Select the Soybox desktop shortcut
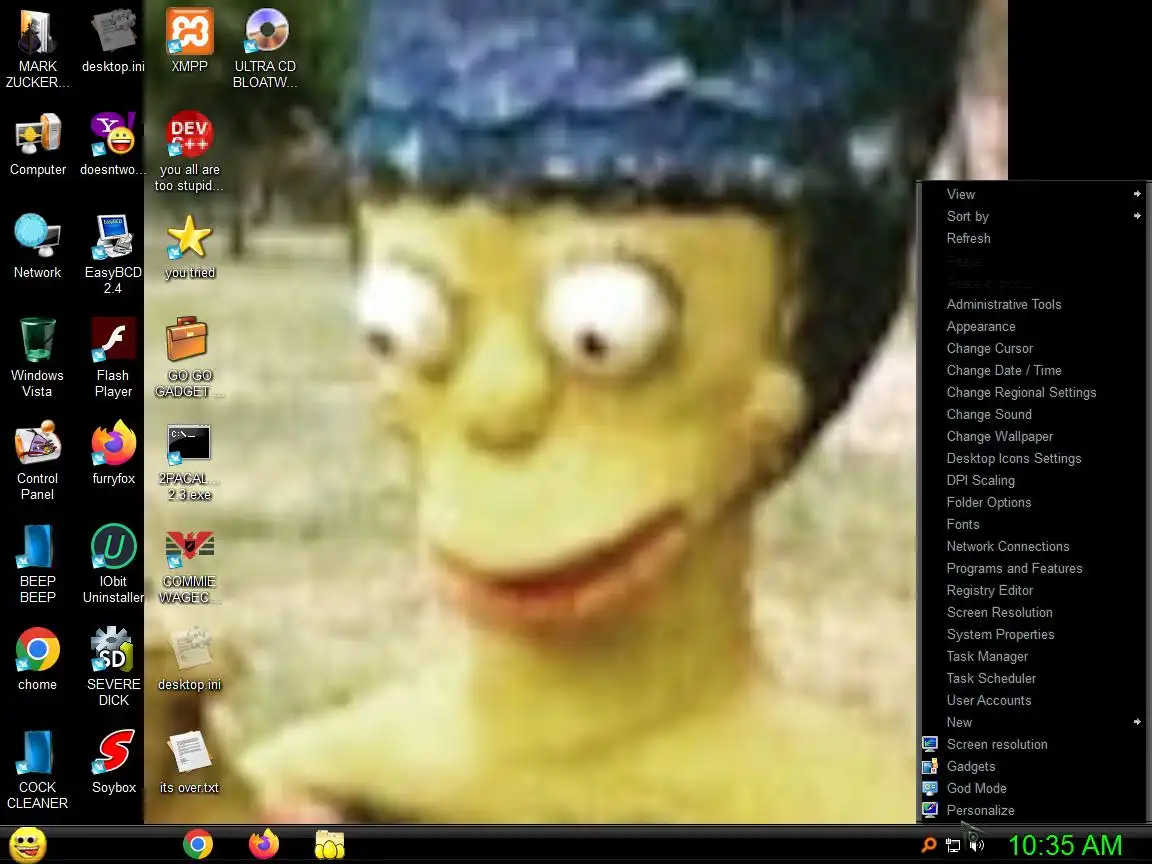 (x=113, y=761)
